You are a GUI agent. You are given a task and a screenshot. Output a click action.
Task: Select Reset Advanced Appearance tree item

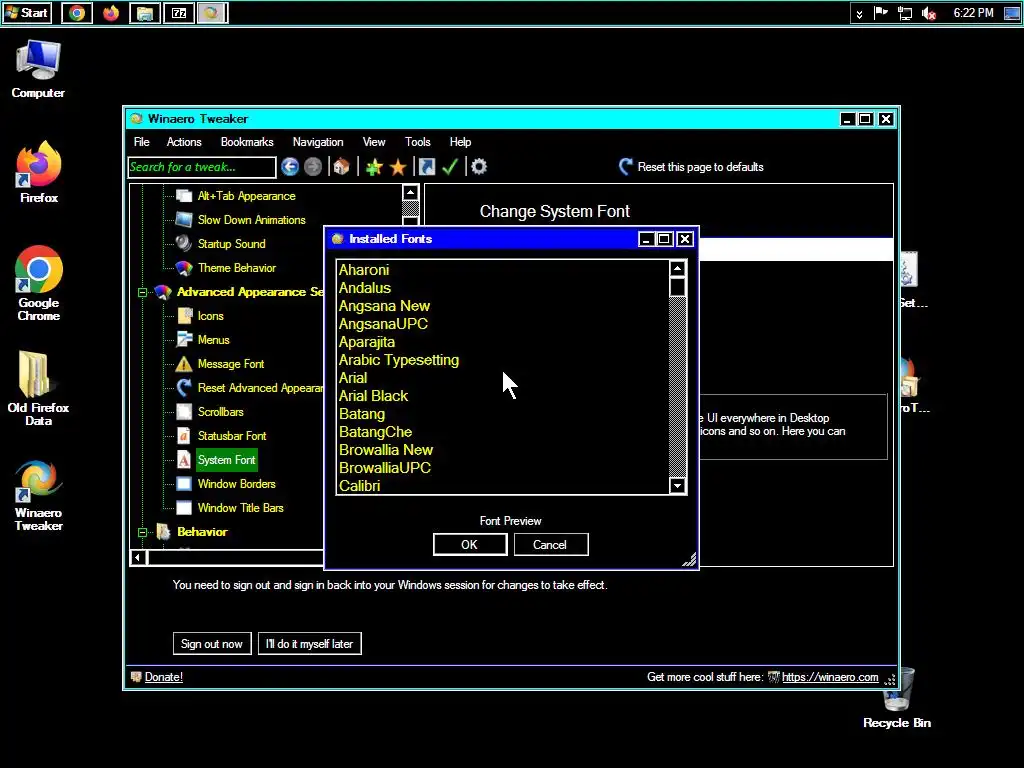coord(260,388)
